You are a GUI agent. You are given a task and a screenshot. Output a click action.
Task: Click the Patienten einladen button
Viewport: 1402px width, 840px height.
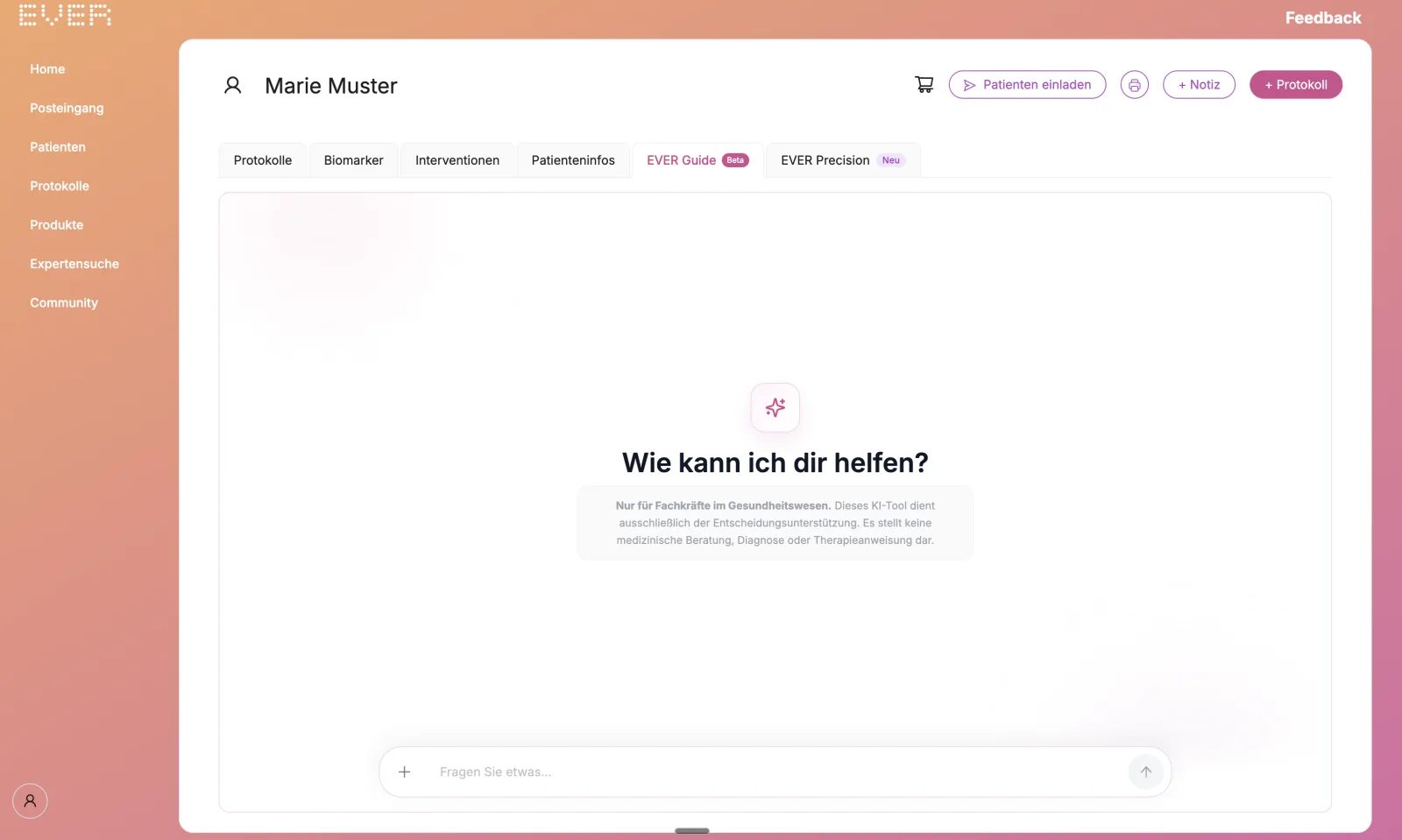pos(1027,85)
